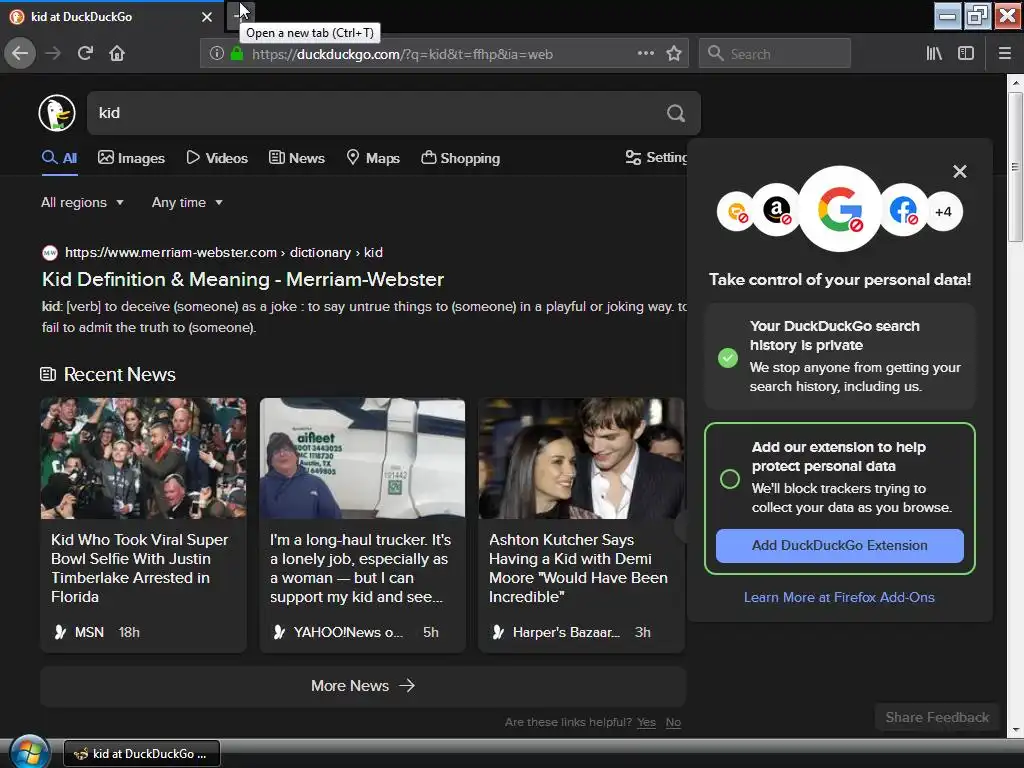Open the Firefox home page

[117, 54]
